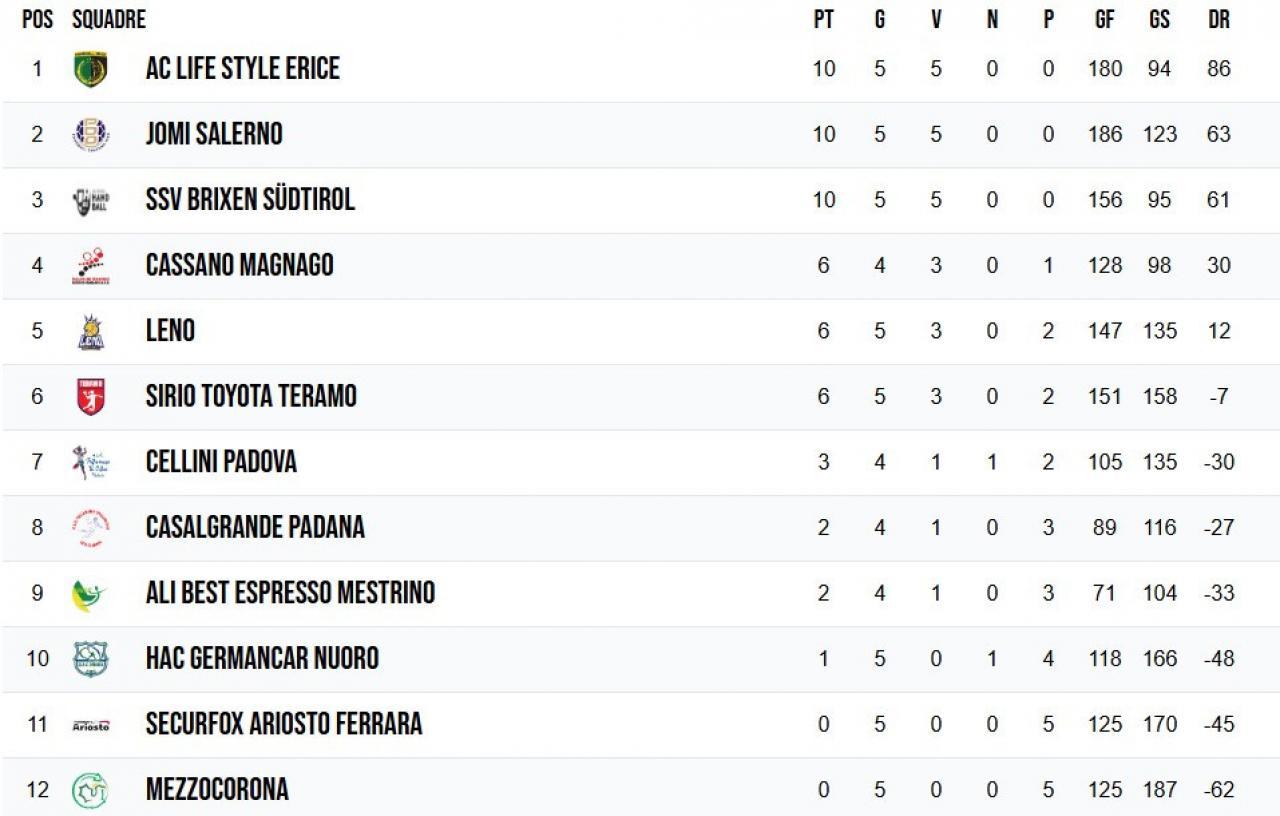1280x816 pixels.
Task: Click the HAC Germancar Nuoro crest
Action: click(90, 658)
